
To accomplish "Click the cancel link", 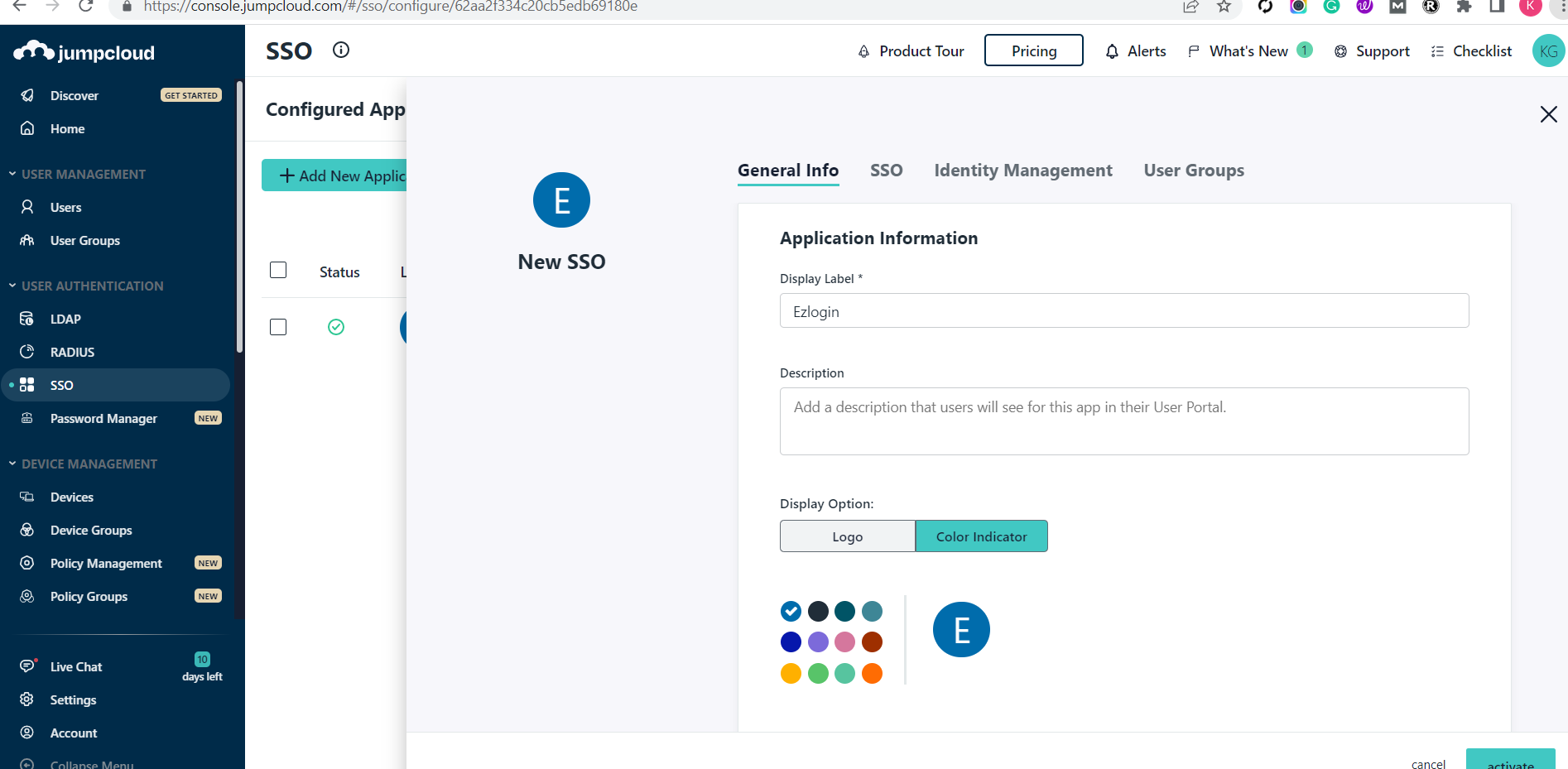I will 1428,763.
